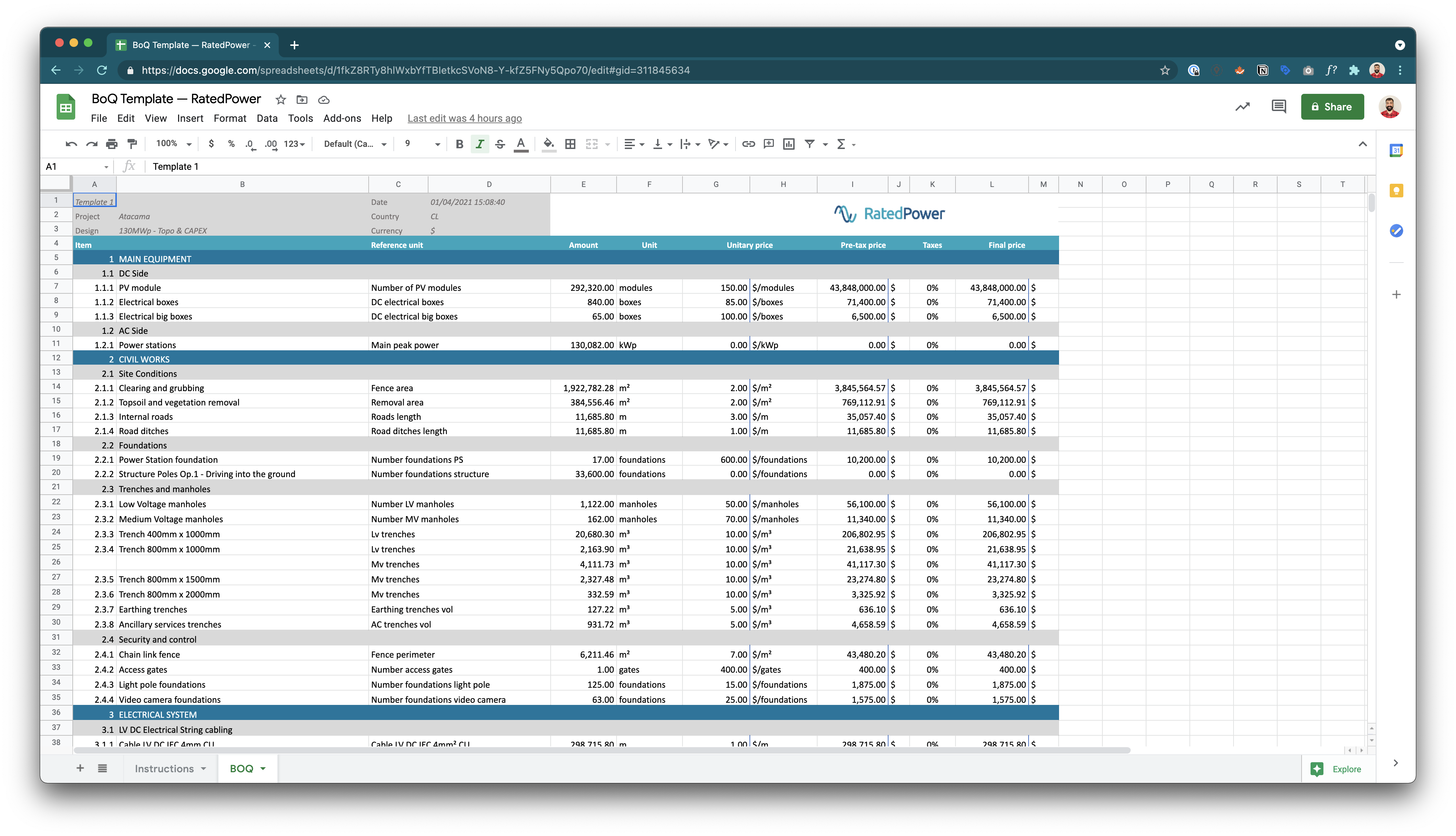The image size is (1456, 836).
Task: Open the 'Last edit was 4 hours ago' link
Action: 464,118
